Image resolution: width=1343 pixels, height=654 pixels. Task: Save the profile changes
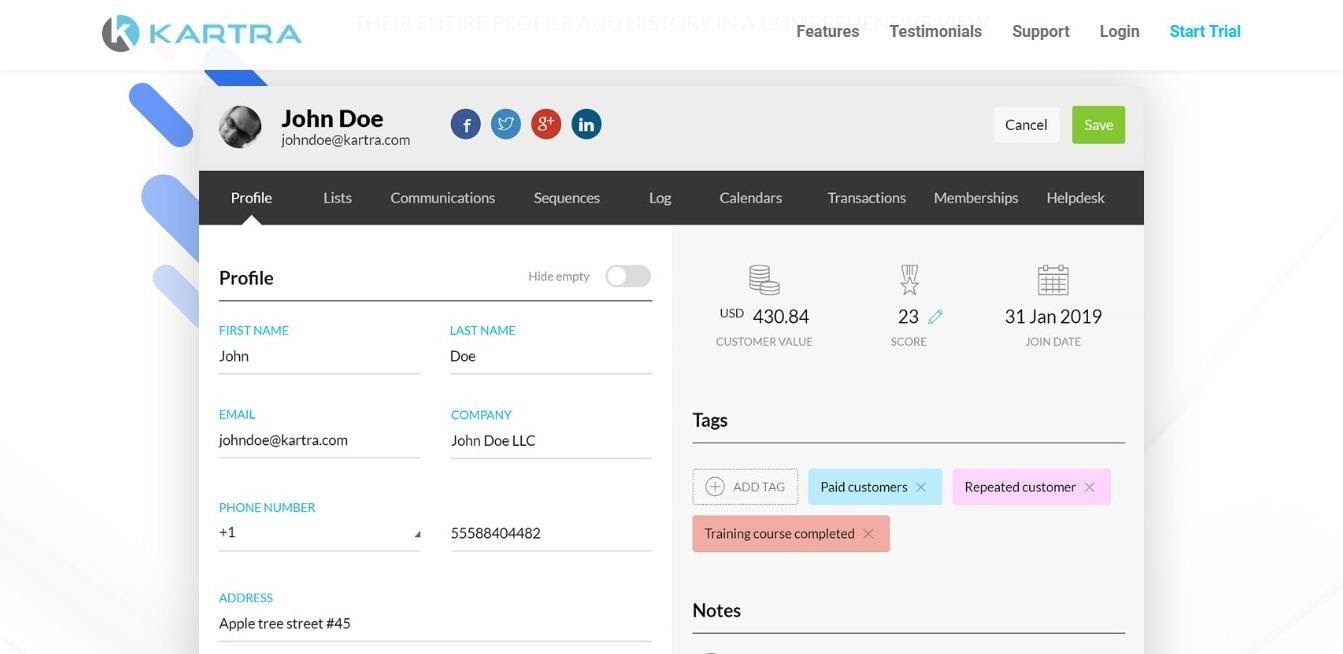point(1098,125)
